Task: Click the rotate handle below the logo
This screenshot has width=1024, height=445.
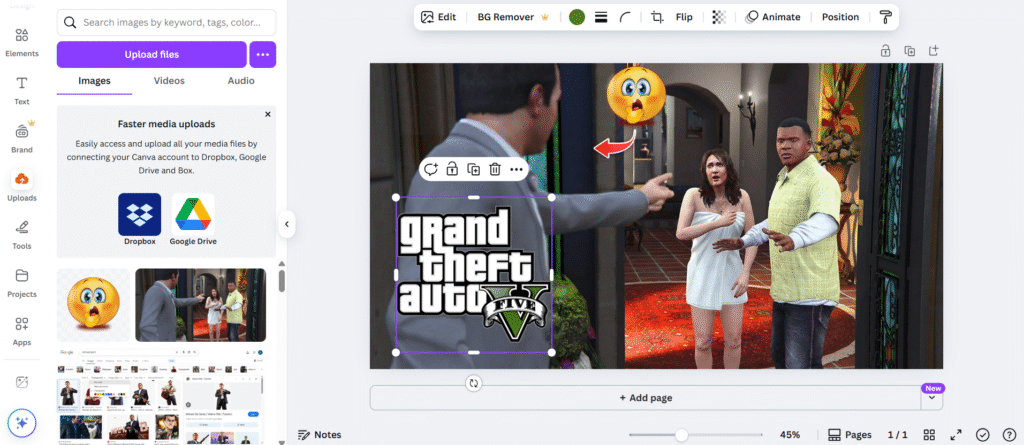Action: pyautogui.click(x=474, y=384)
